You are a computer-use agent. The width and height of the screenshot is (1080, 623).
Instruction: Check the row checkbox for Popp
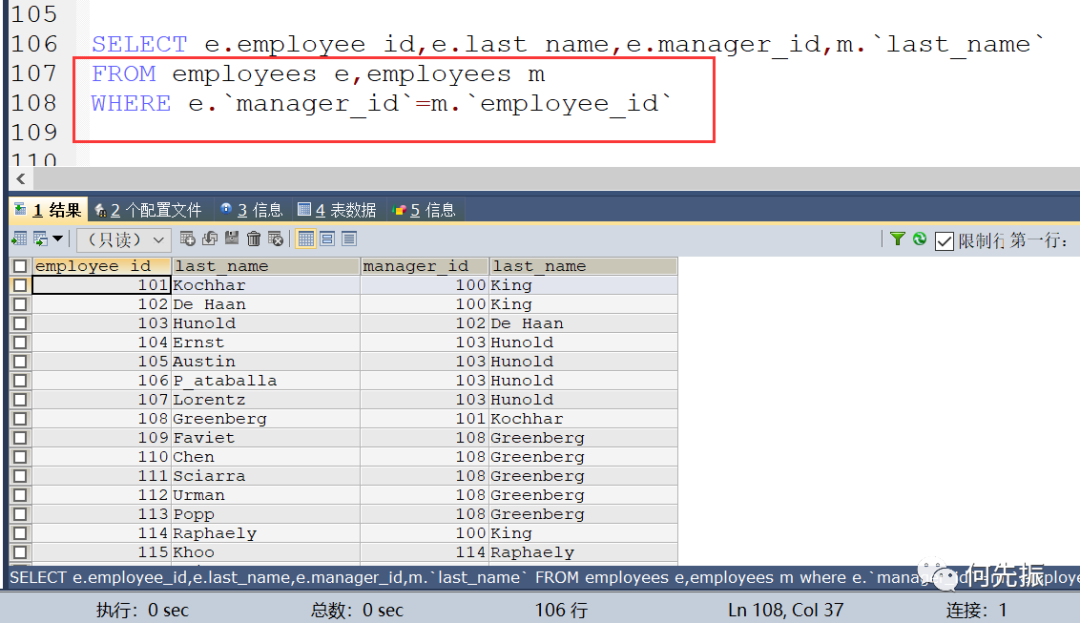pyautogui.click(x=20, y=514)
